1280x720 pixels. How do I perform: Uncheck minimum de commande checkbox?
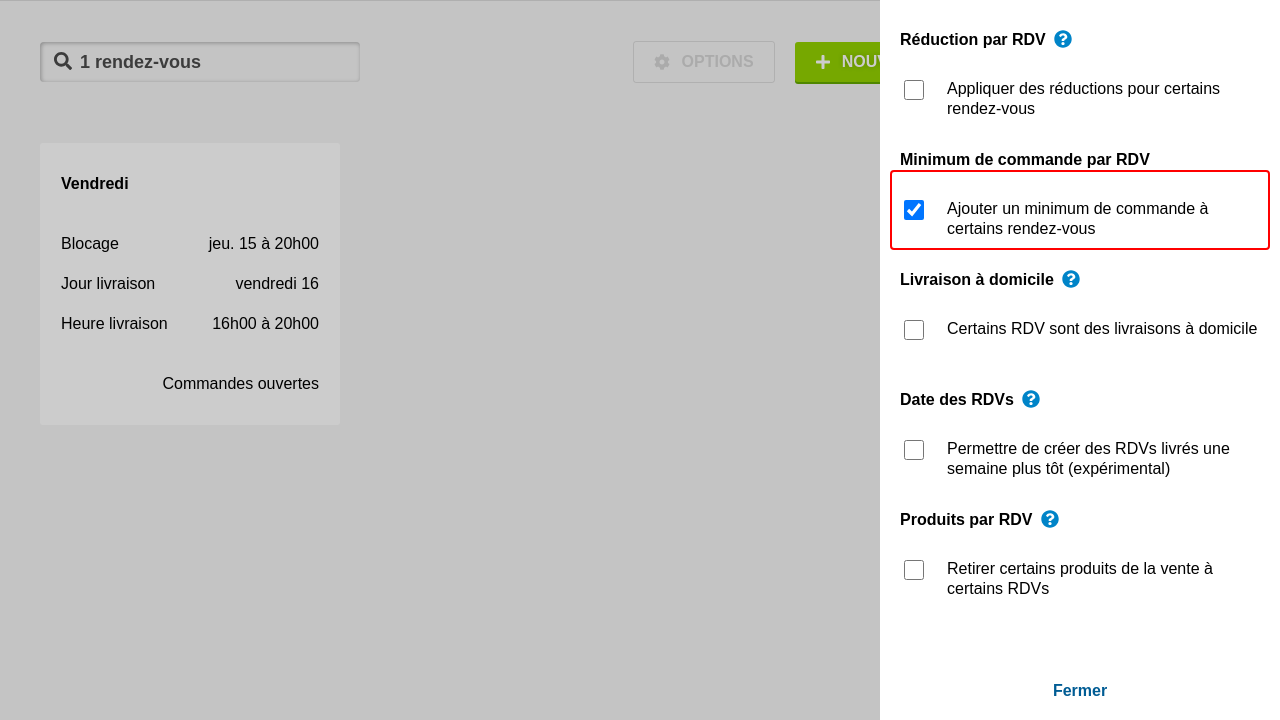[x=914, y=210]
